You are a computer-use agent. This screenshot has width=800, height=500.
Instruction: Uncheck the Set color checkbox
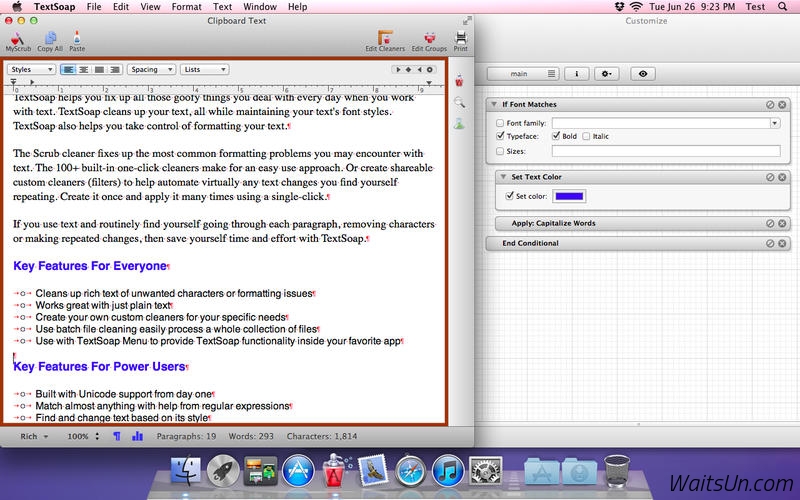click(x=509, y=196)
